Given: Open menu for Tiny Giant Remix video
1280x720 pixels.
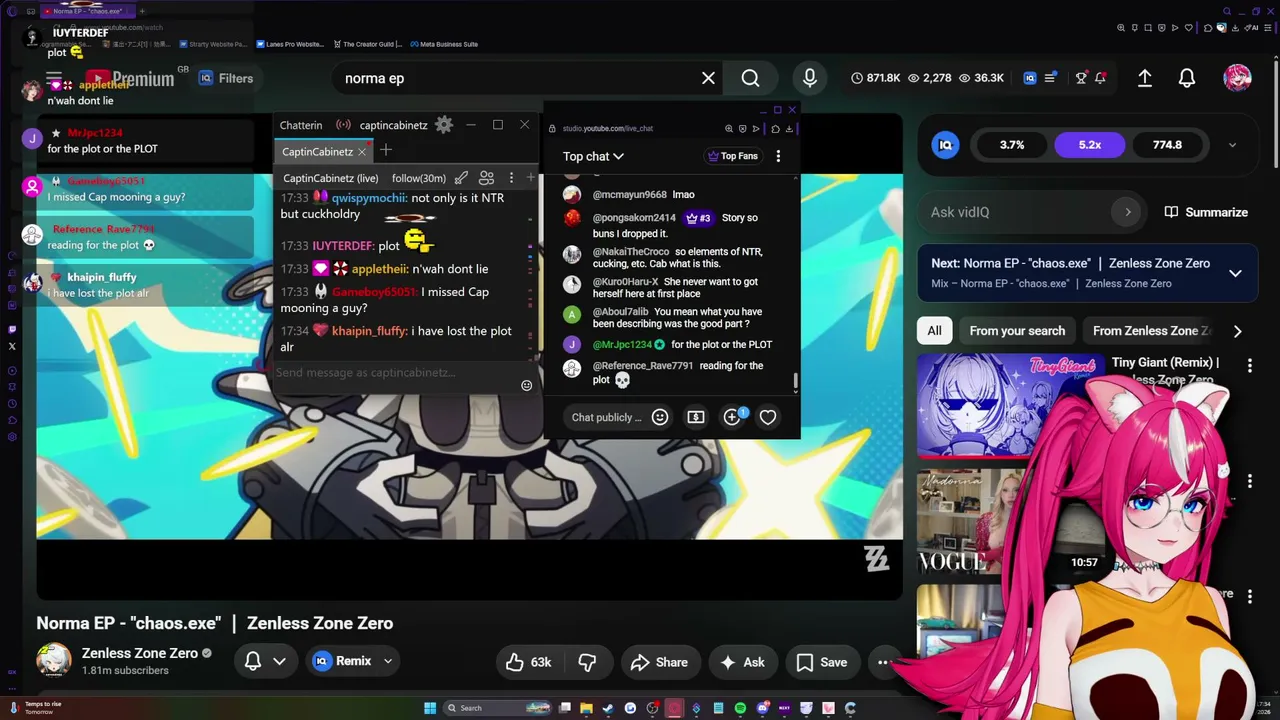Looking at the screenshot, I should pos(1249,367).
